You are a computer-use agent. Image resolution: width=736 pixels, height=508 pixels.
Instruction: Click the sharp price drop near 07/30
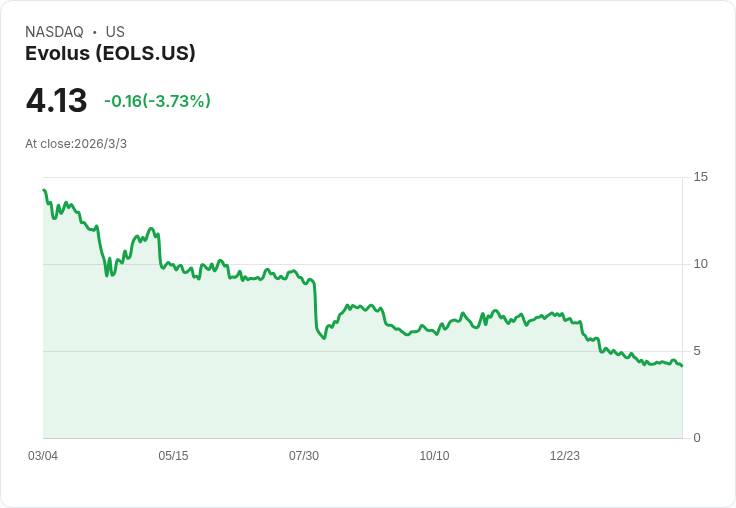pyautogui.click(x=315, y=305)
